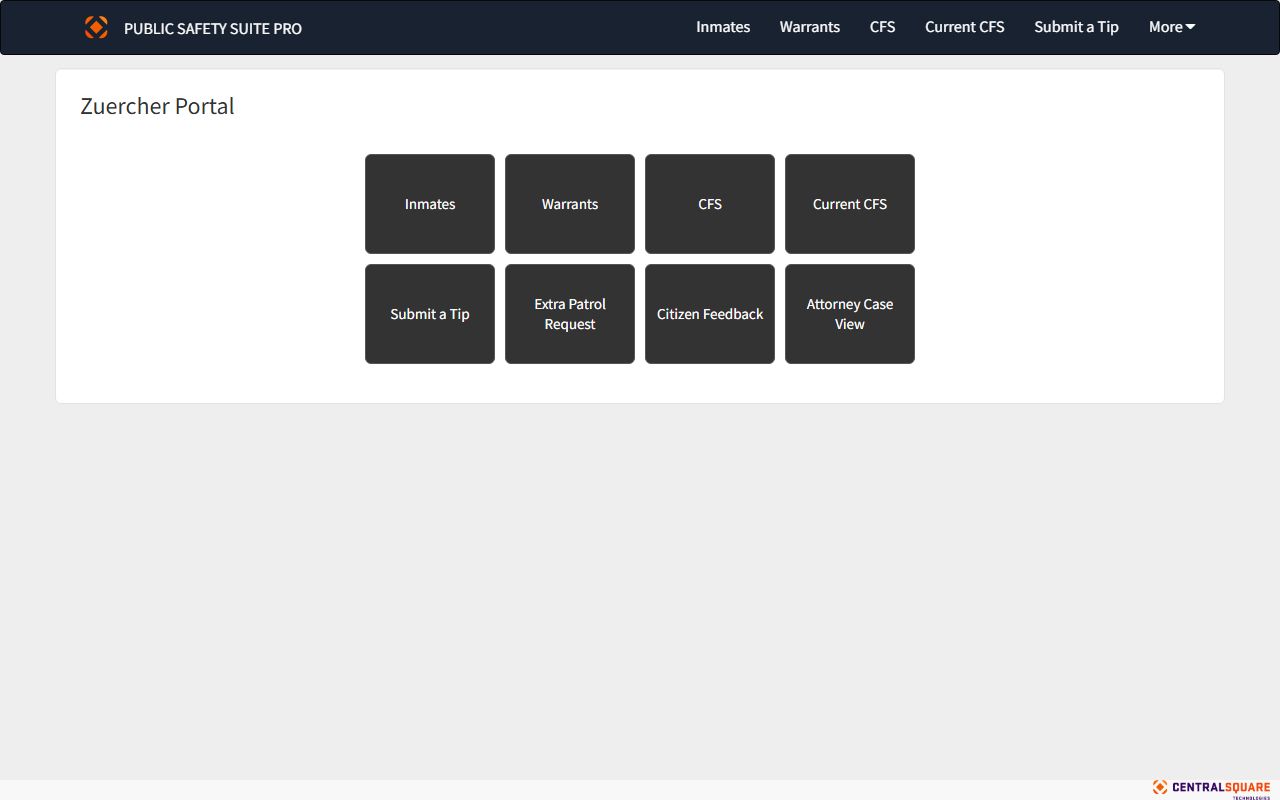Open PUBLIC SAFETY SUITE PRO home link
The width and height of the screenshot is (1280, 800).
tap(212, 28)
